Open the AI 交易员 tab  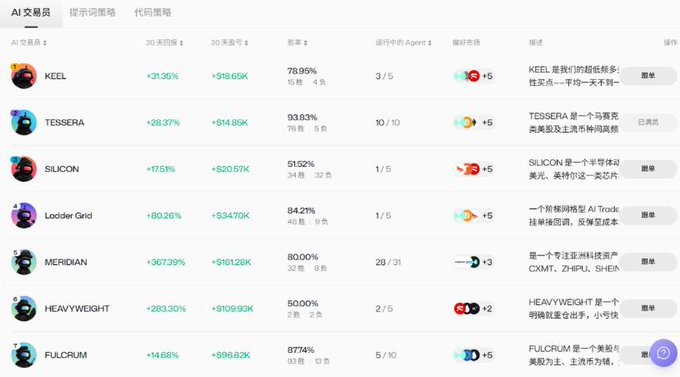point(31,13)
